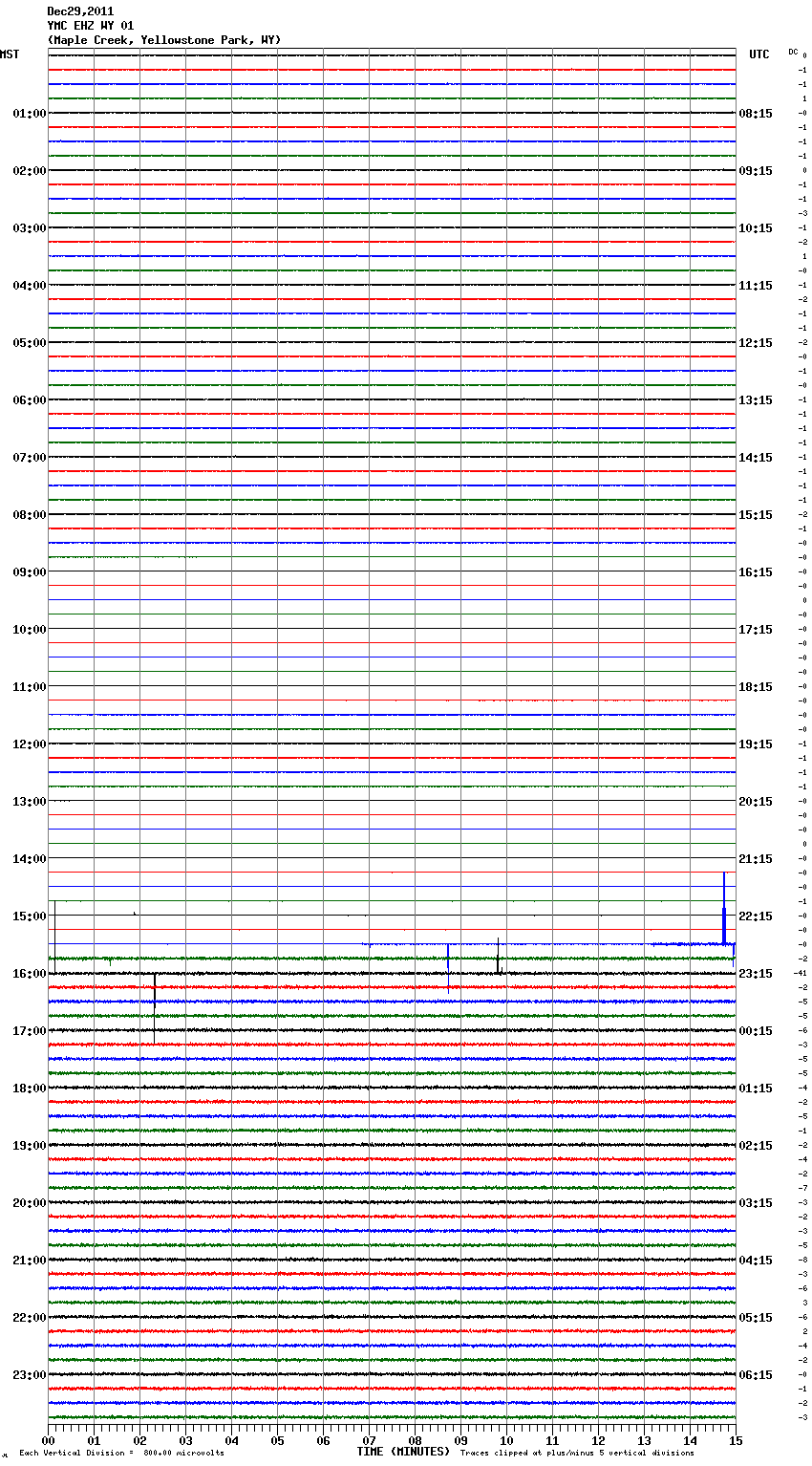This screenshot has height=1466, width=812.
Task: Select the "15:00" MST hour label
Action: [x=30, y=916]
